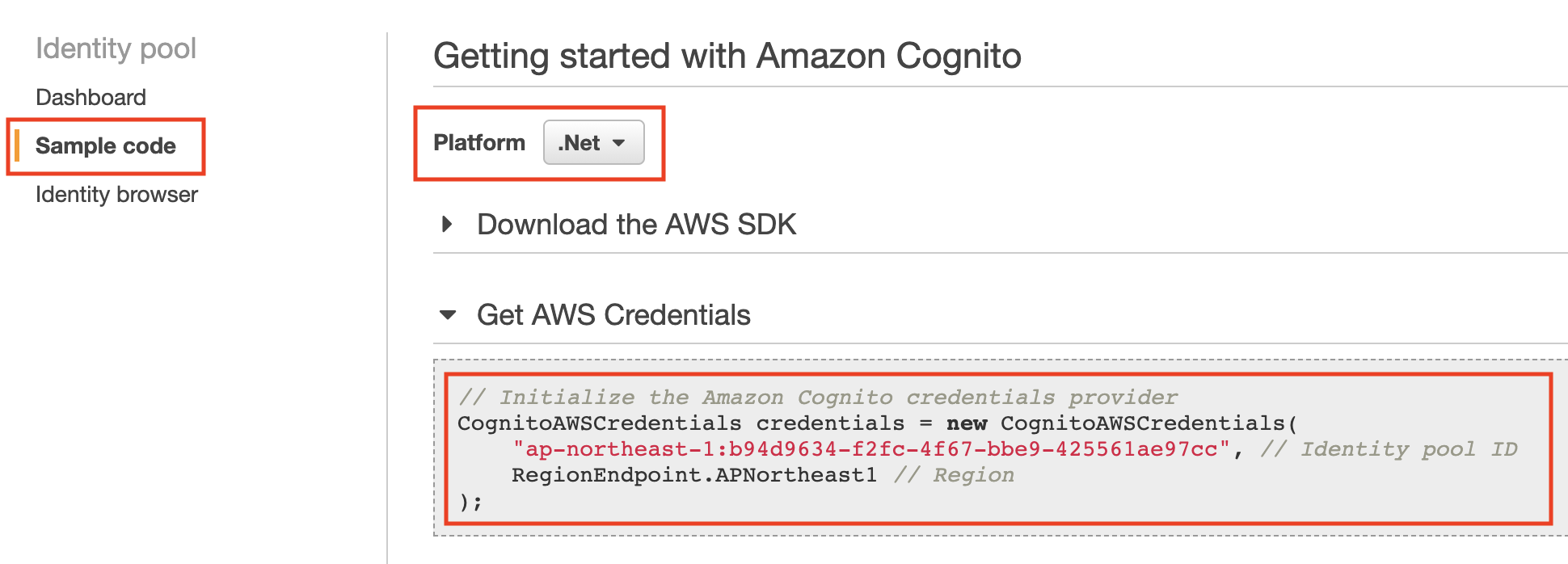Image resolution: width=1568 pixels, height=564 pixels.
Task: Click the .Net dropdown arrow
Action: 620,143
